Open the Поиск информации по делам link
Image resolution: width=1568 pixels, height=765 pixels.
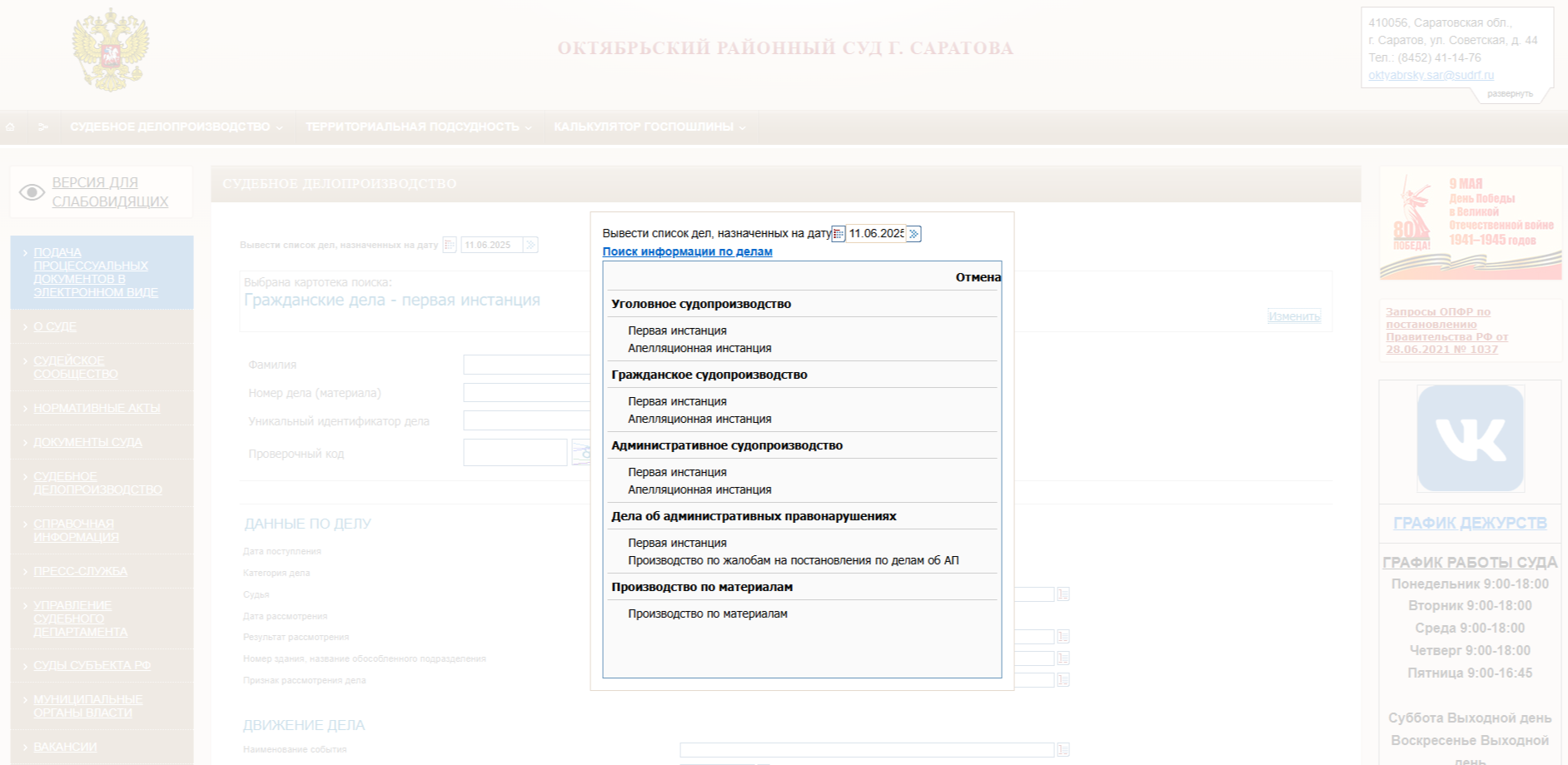687,251
